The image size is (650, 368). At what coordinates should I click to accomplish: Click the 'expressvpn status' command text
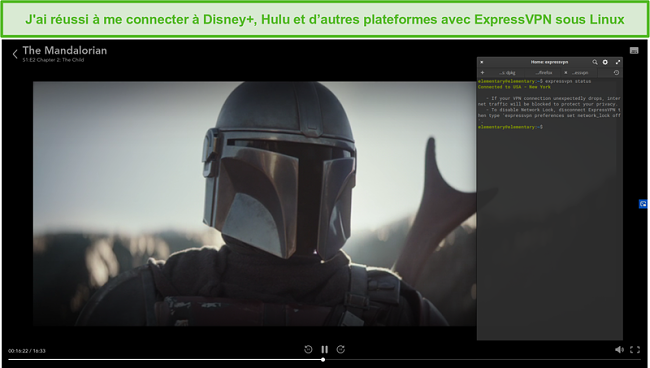point(568,81)
